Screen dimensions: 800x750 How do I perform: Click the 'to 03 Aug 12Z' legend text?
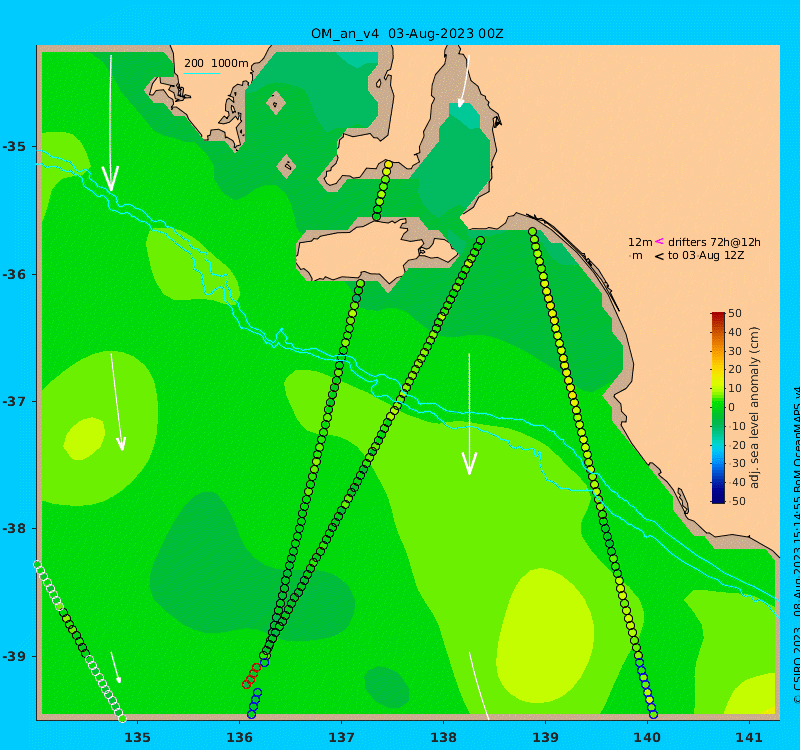point(706,255)
